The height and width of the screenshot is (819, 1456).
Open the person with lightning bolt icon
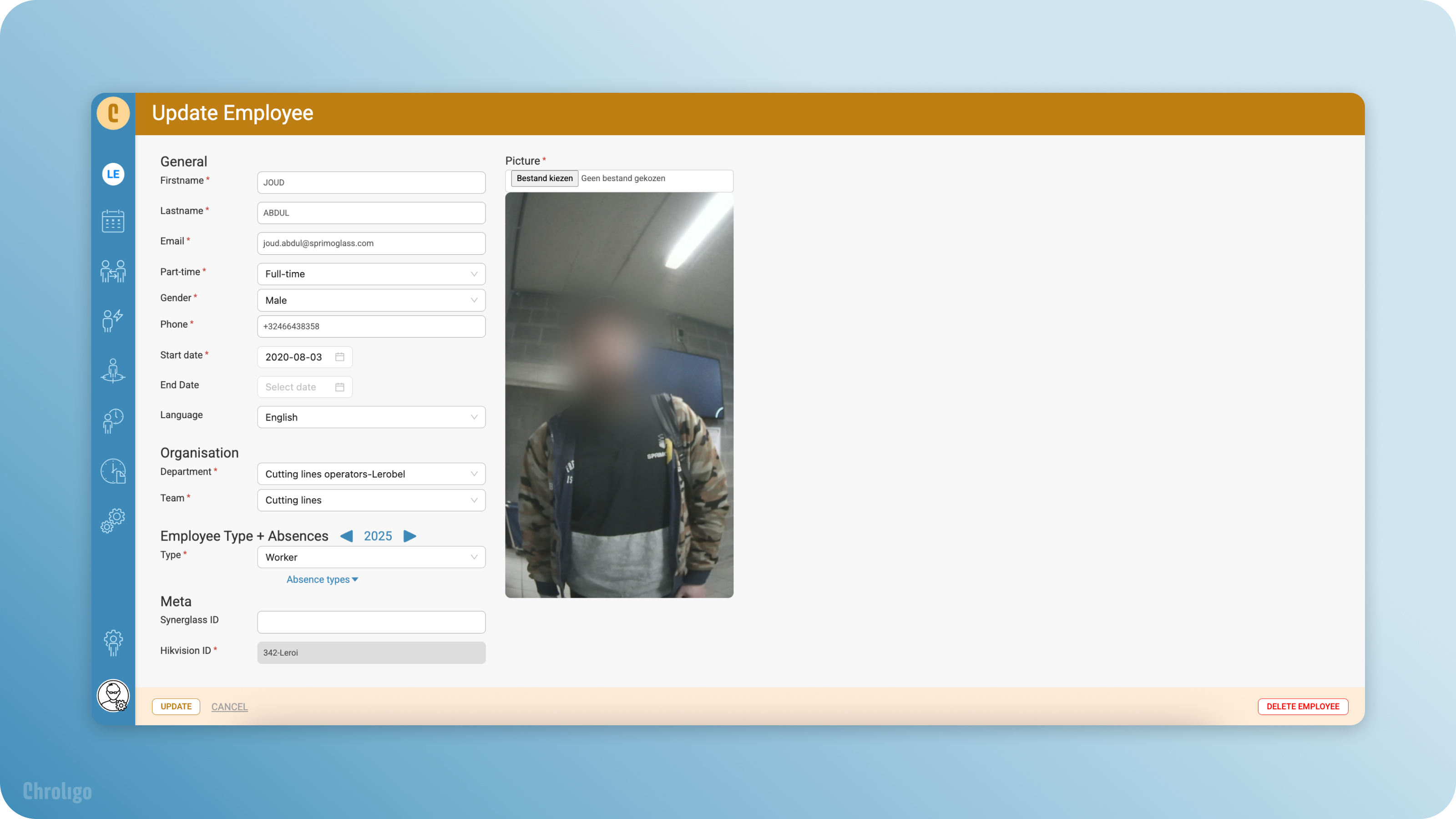click(x=113, y=320)
